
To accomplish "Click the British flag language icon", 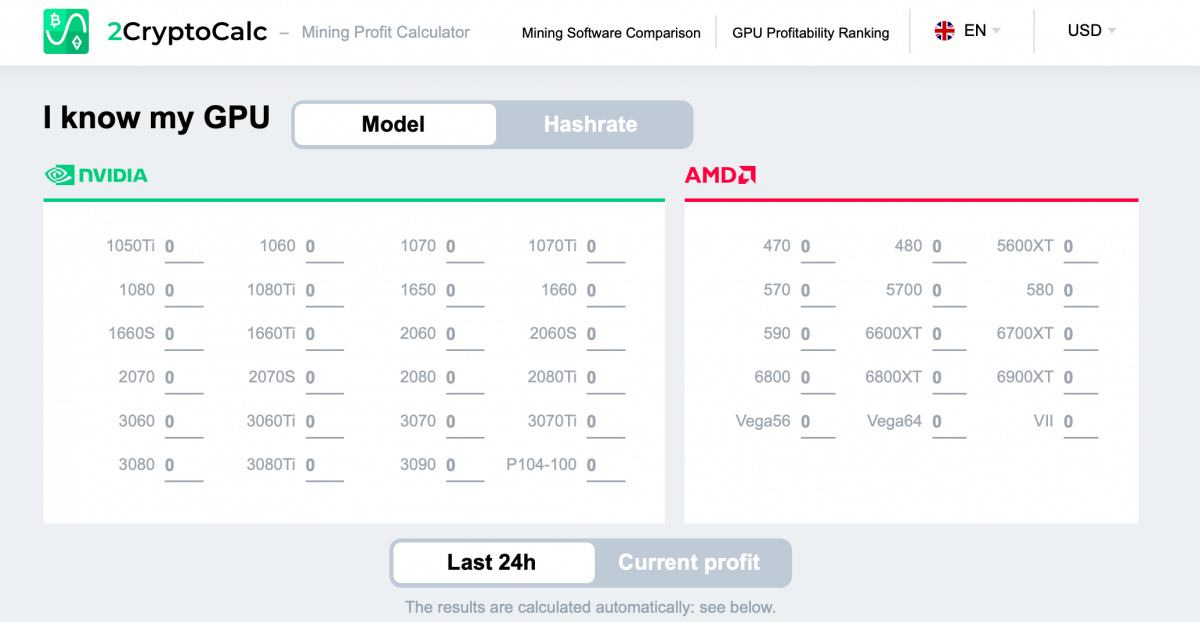I will (943, 30).
